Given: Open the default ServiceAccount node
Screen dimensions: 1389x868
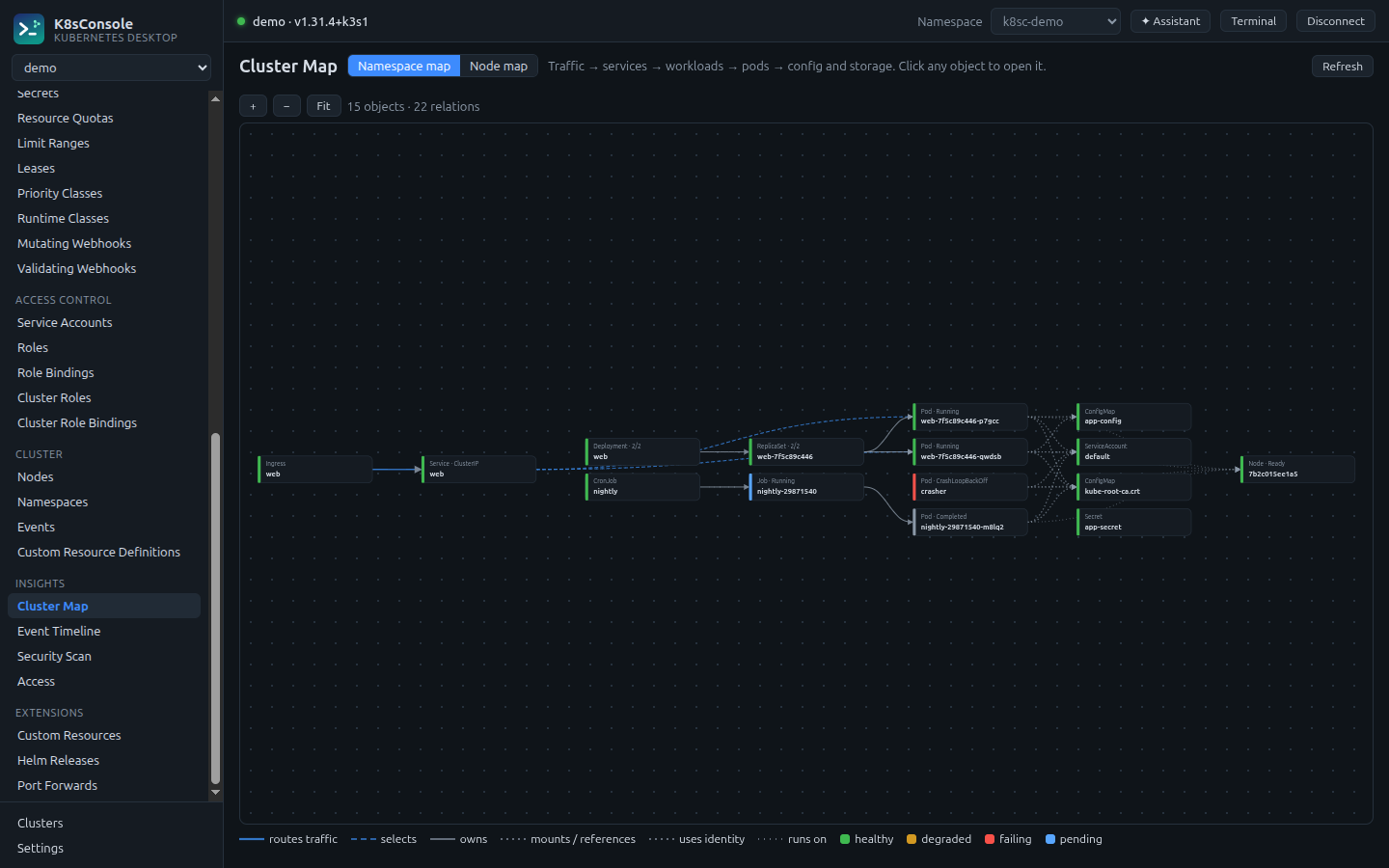Looking at the screenshot, I should [1134, 451].
